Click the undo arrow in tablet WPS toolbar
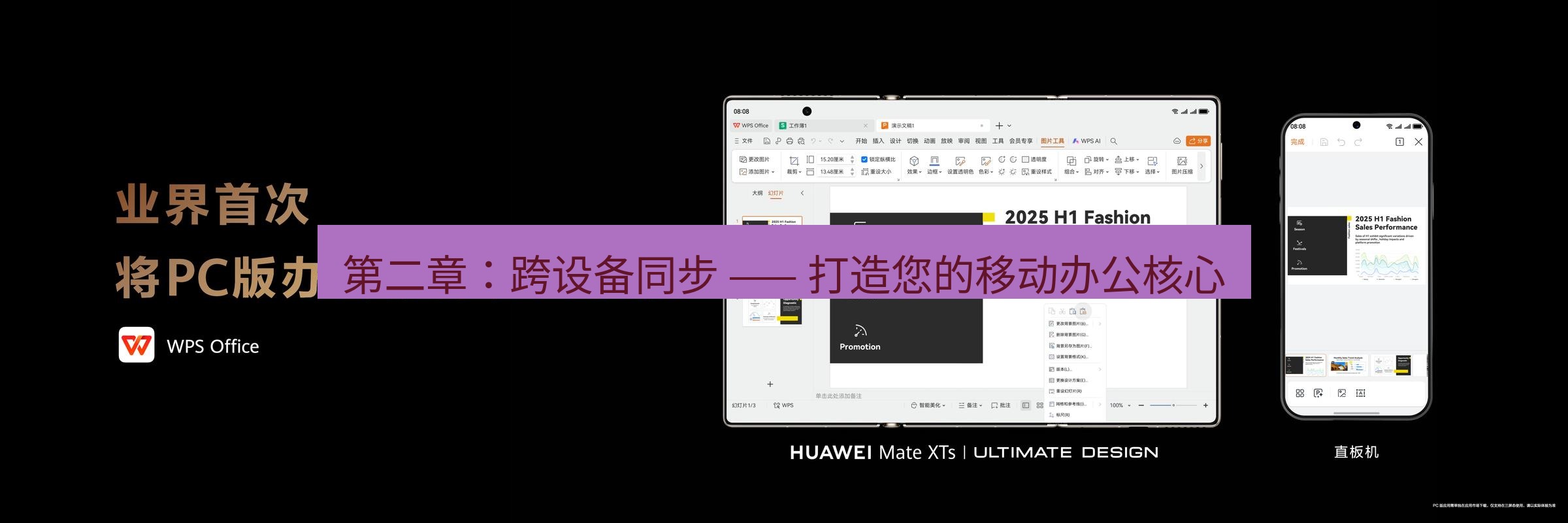The height and width of the screenshot is (523, 1568). coord(813,141)
